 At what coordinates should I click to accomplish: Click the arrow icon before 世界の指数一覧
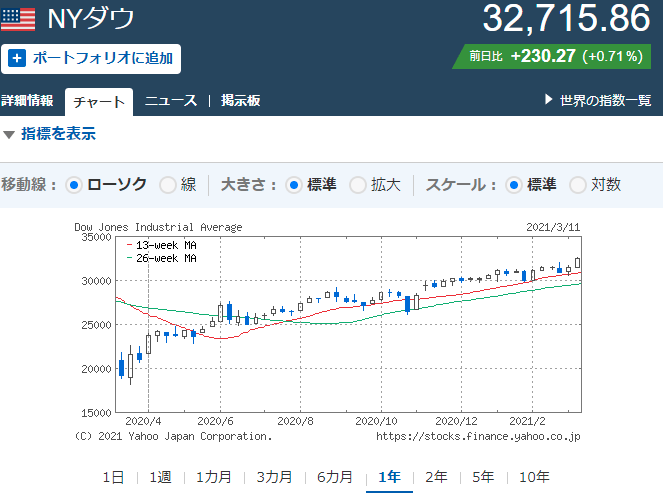pyautogui.click(x=548, y=100)
